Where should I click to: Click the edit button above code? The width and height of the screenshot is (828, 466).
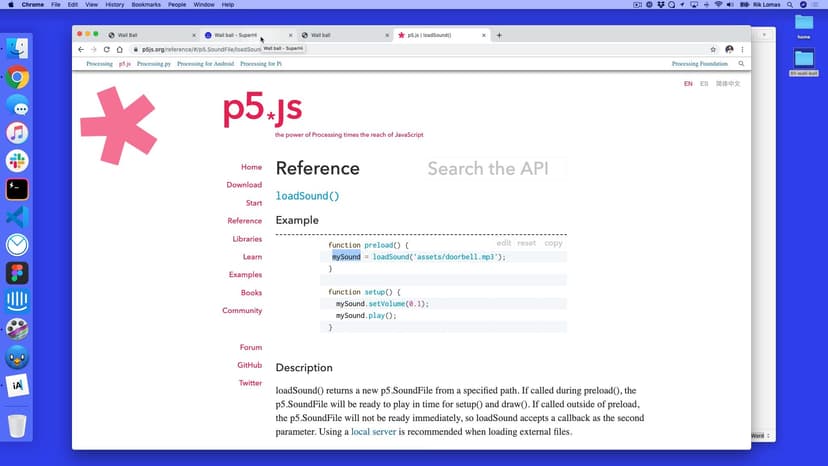[x=504, y=243]
